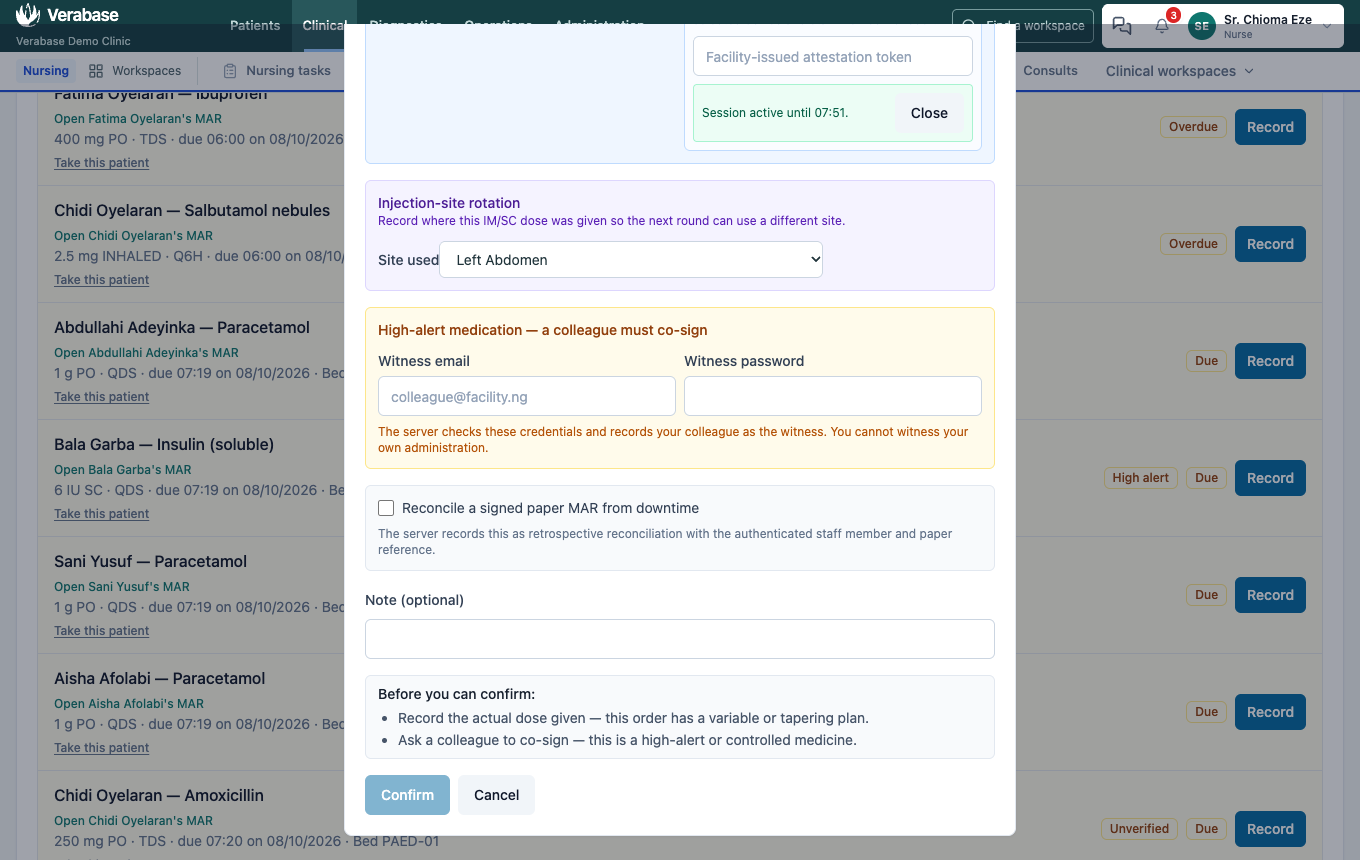The image size is (1360, 860).
Task: Take this patient under Sani Yusuf
Action: click(102, 631)
